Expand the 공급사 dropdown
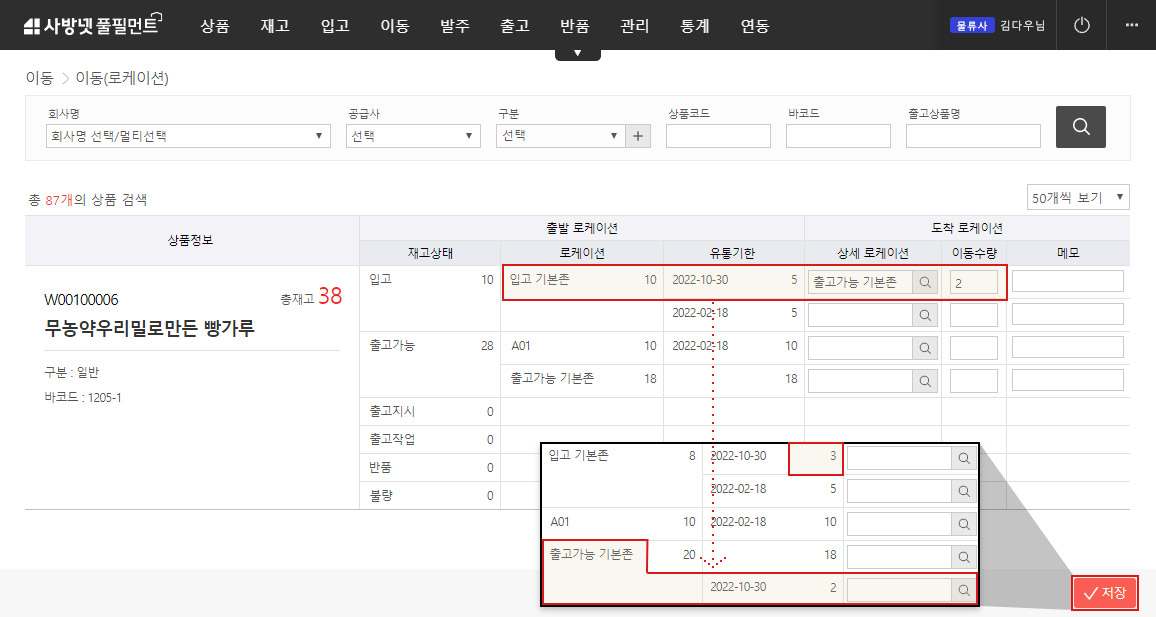 coord(413,136)
